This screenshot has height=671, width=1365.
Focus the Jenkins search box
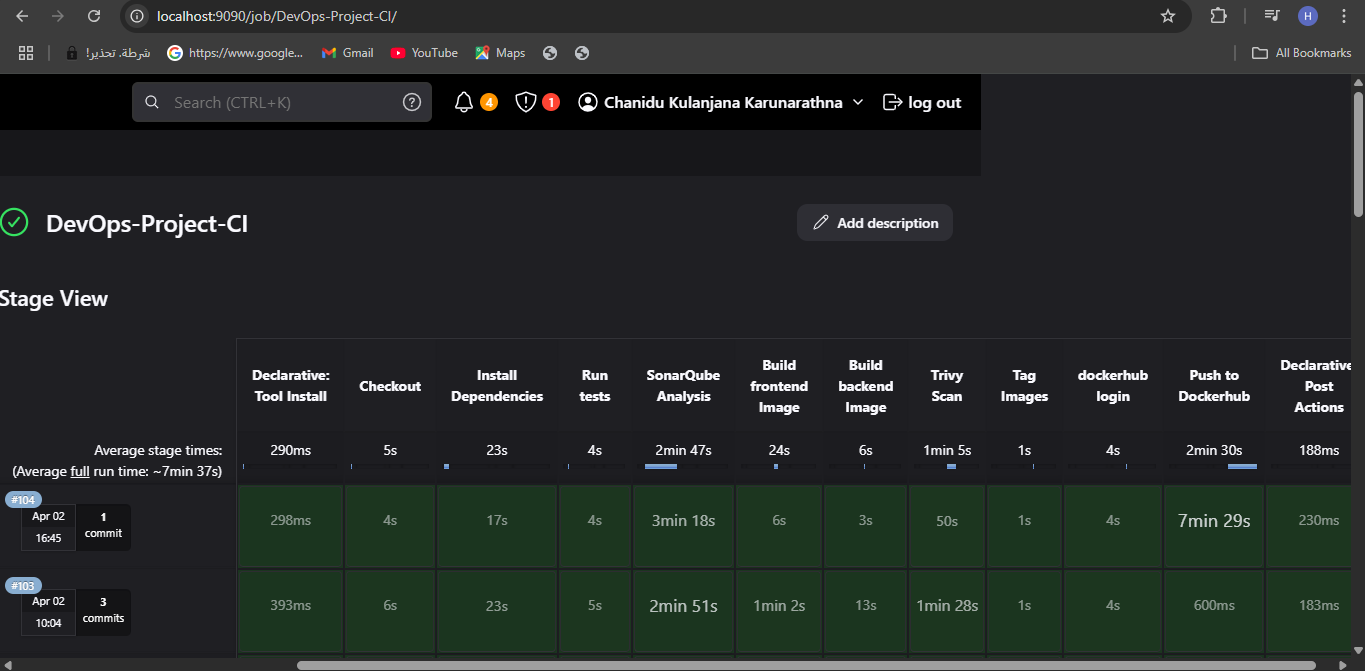click(282, 102)
